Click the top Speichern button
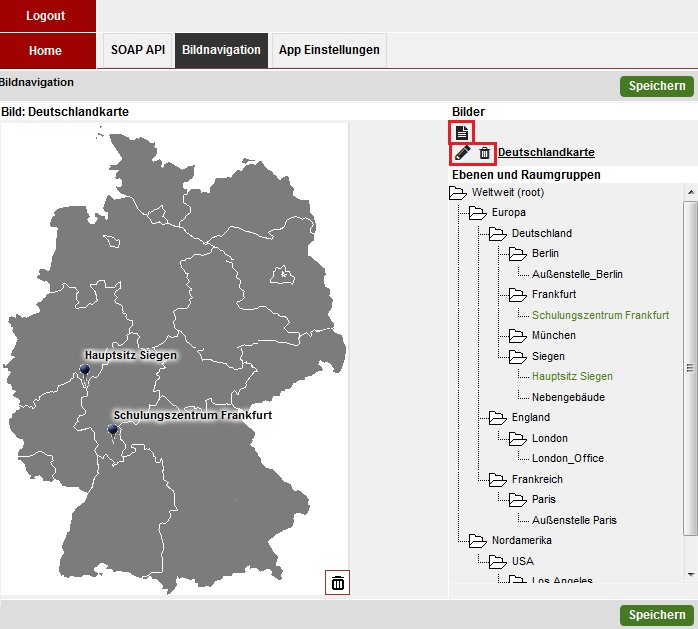Viewport: 698px width, 629px height. click(657, 86)
